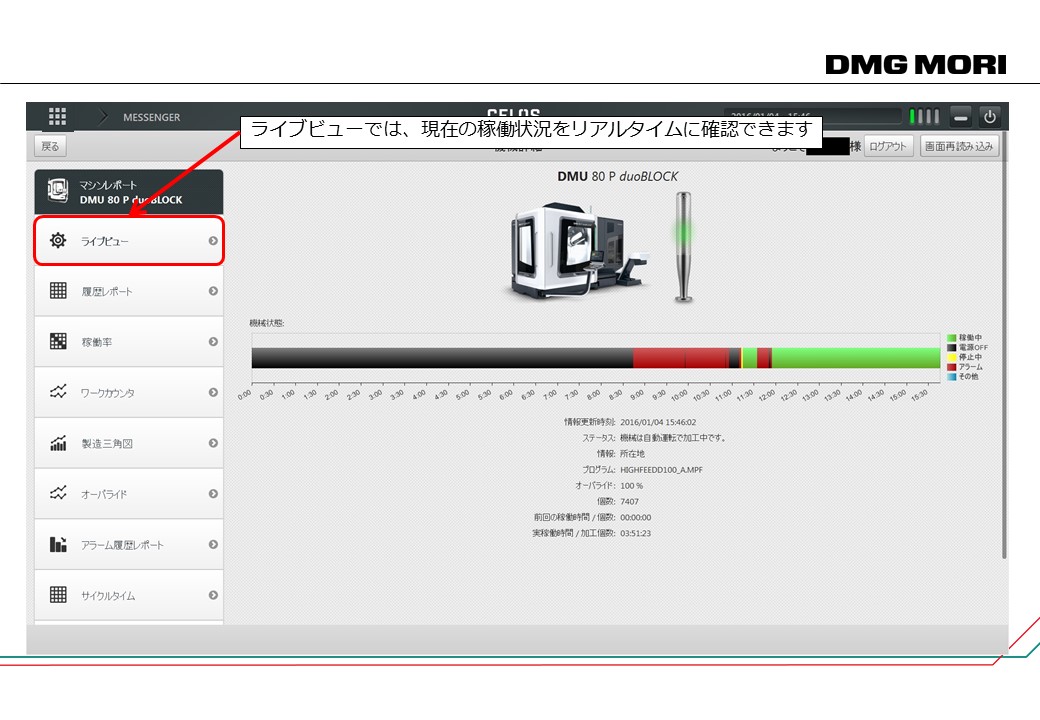Viewport: 1040px width, 720px height.
Task: Click the actual run time 03:51:23
Action: pyautogui.click(x=635, y=534)
